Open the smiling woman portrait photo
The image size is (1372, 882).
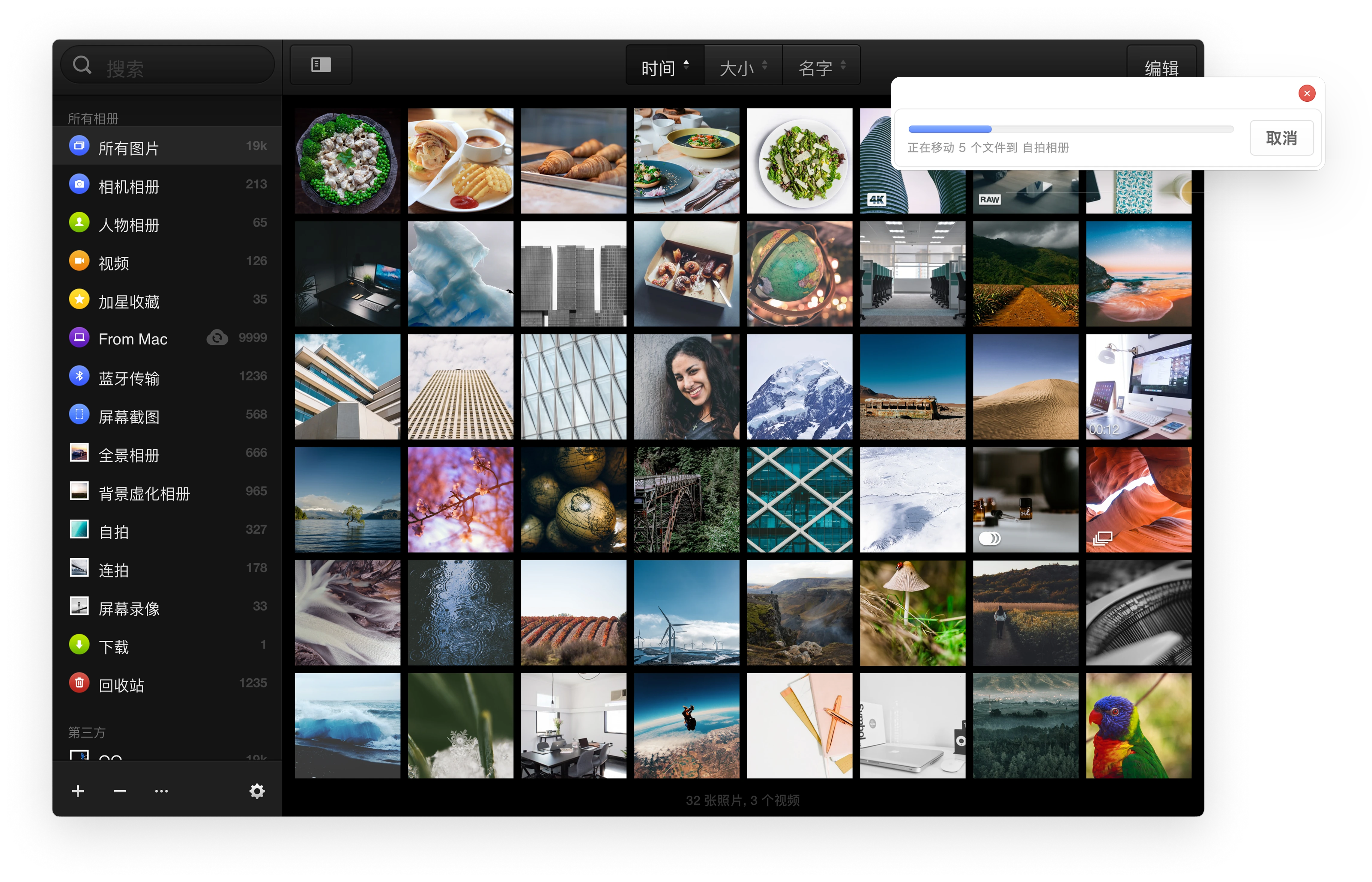[x=686, y=387]
